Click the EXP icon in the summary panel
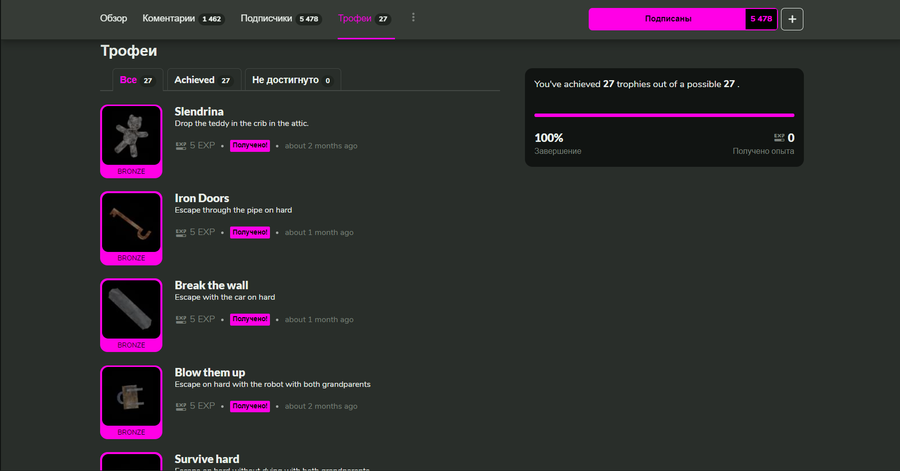 tap(779, 138)
